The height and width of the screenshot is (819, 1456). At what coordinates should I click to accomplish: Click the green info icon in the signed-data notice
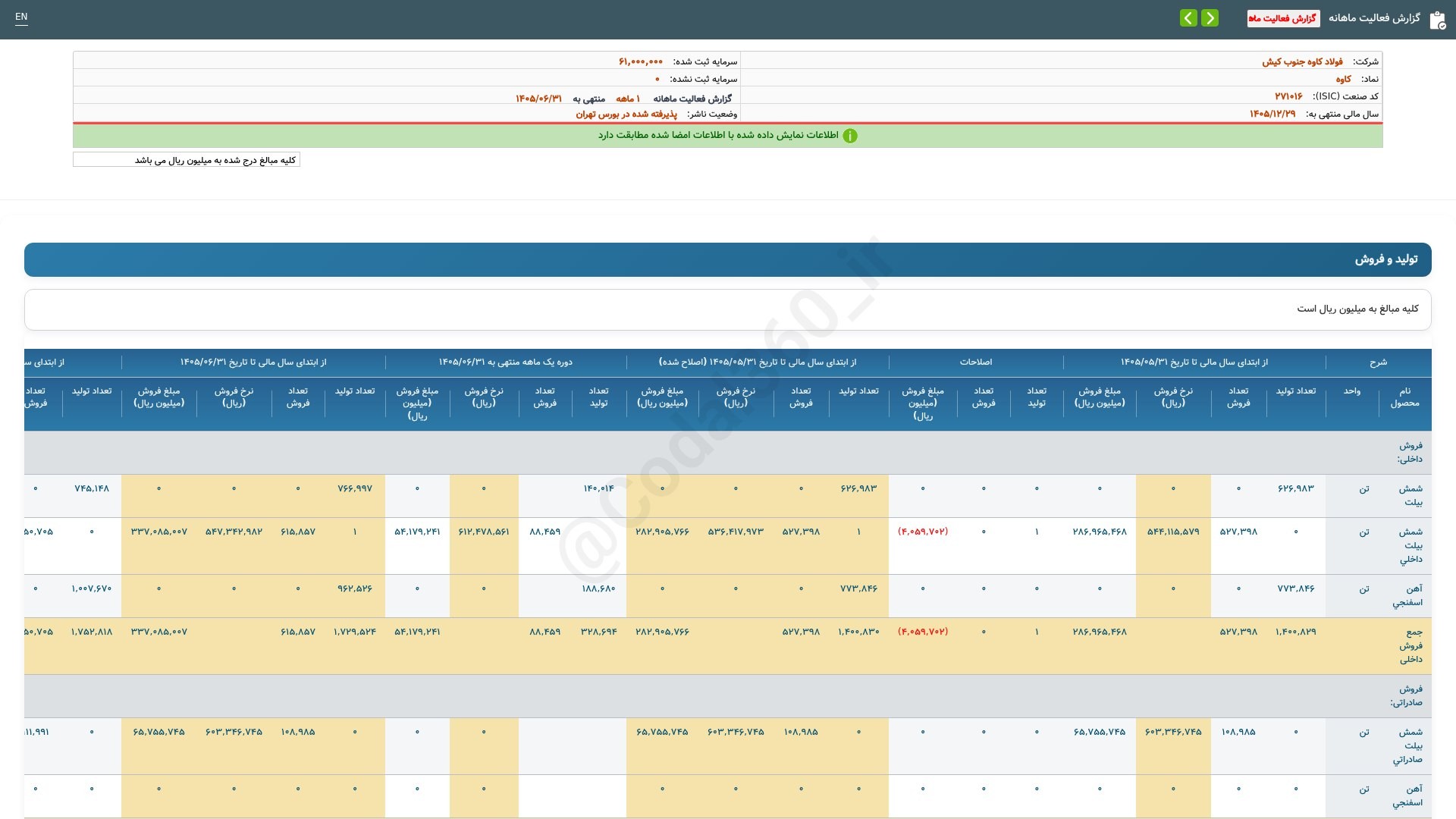pos(850,136)
